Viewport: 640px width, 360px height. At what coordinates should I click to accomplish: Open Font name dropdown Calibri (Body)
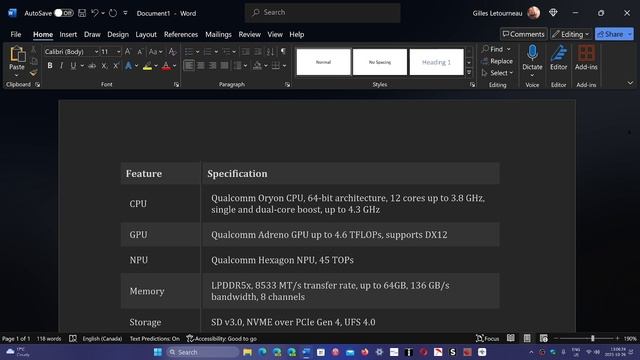pyautogui.click(x=96, y=52)
